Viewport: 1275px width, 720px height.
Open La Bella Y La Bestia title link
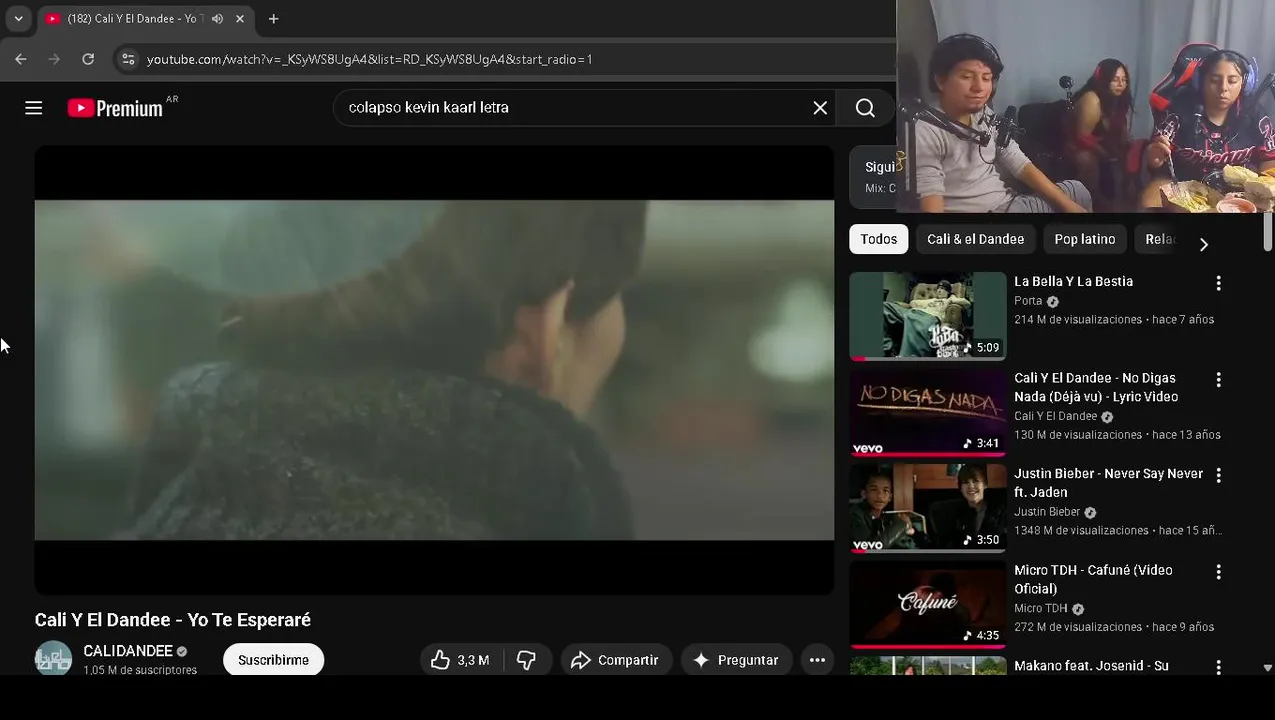click(x=1073, y=282)
